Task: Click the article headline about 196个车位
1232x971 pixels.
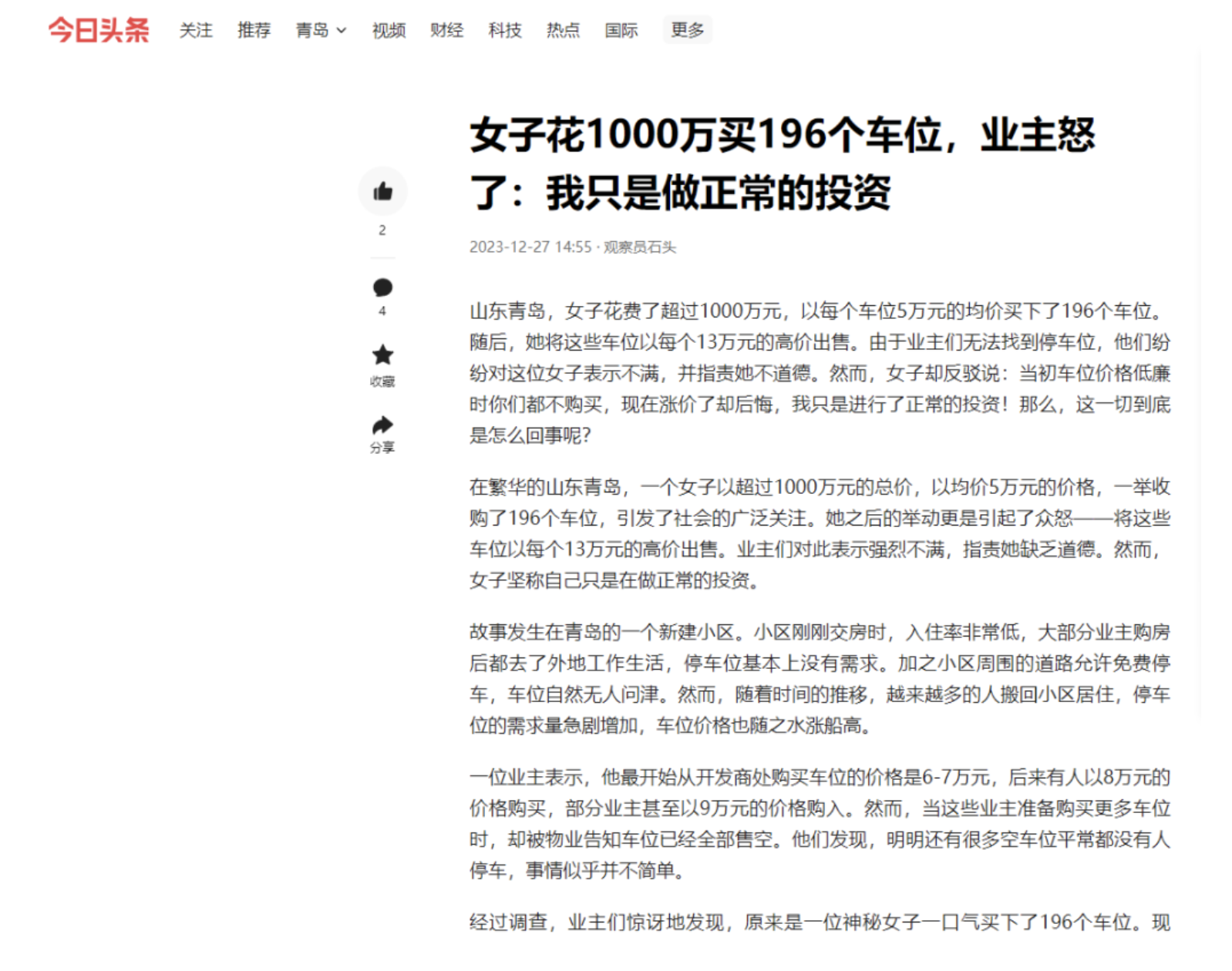Action: coord(782,163)
